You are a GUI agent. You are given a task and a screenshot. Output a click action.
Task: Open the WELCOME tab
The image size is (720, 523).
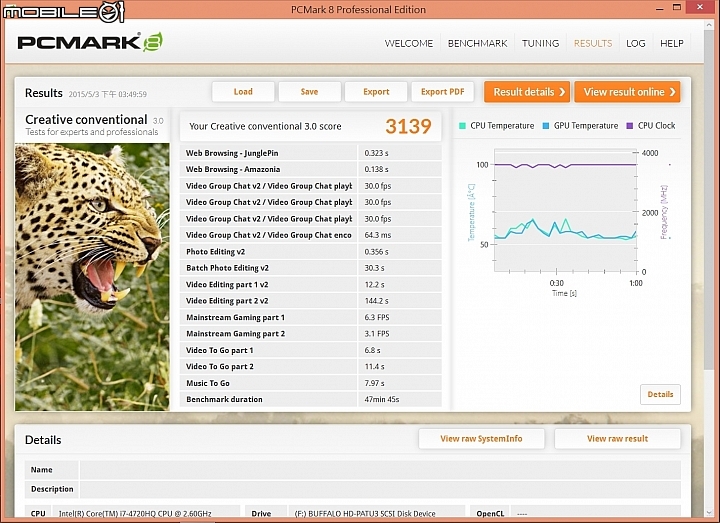click(x=409, y=43)
